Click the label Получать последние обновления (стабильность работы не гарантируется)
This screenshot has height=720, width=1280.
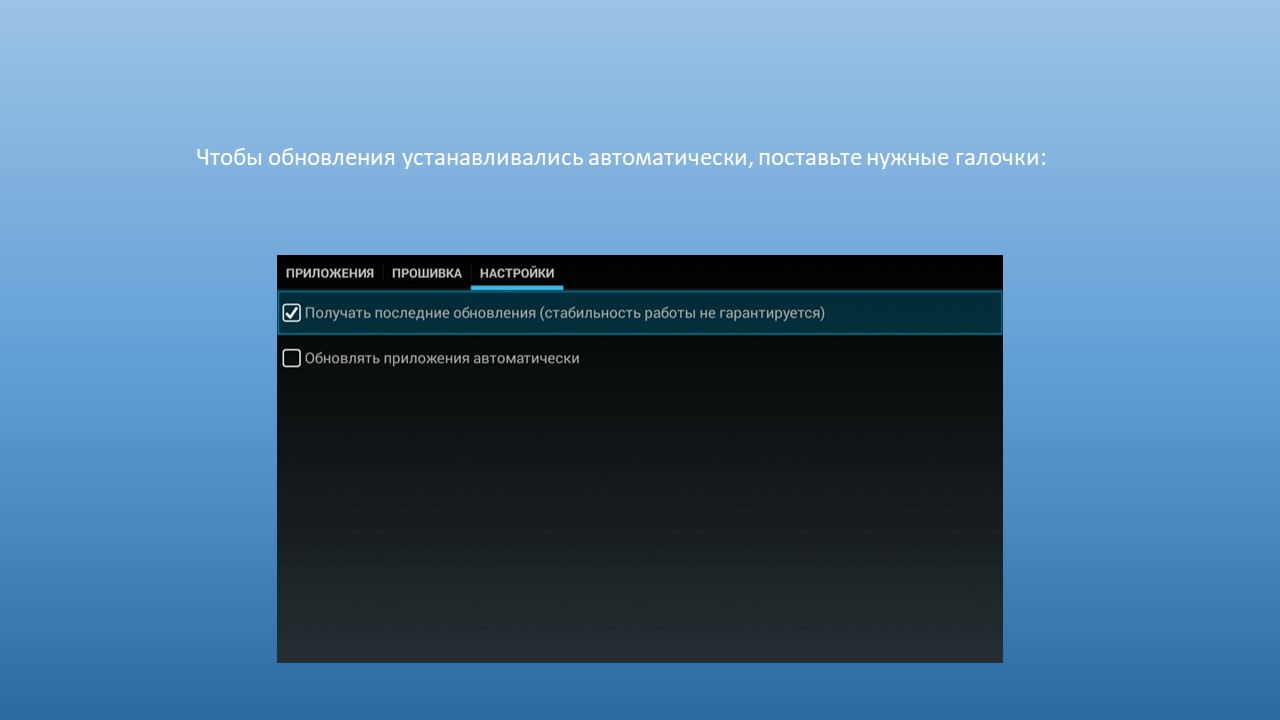point(565,313)
